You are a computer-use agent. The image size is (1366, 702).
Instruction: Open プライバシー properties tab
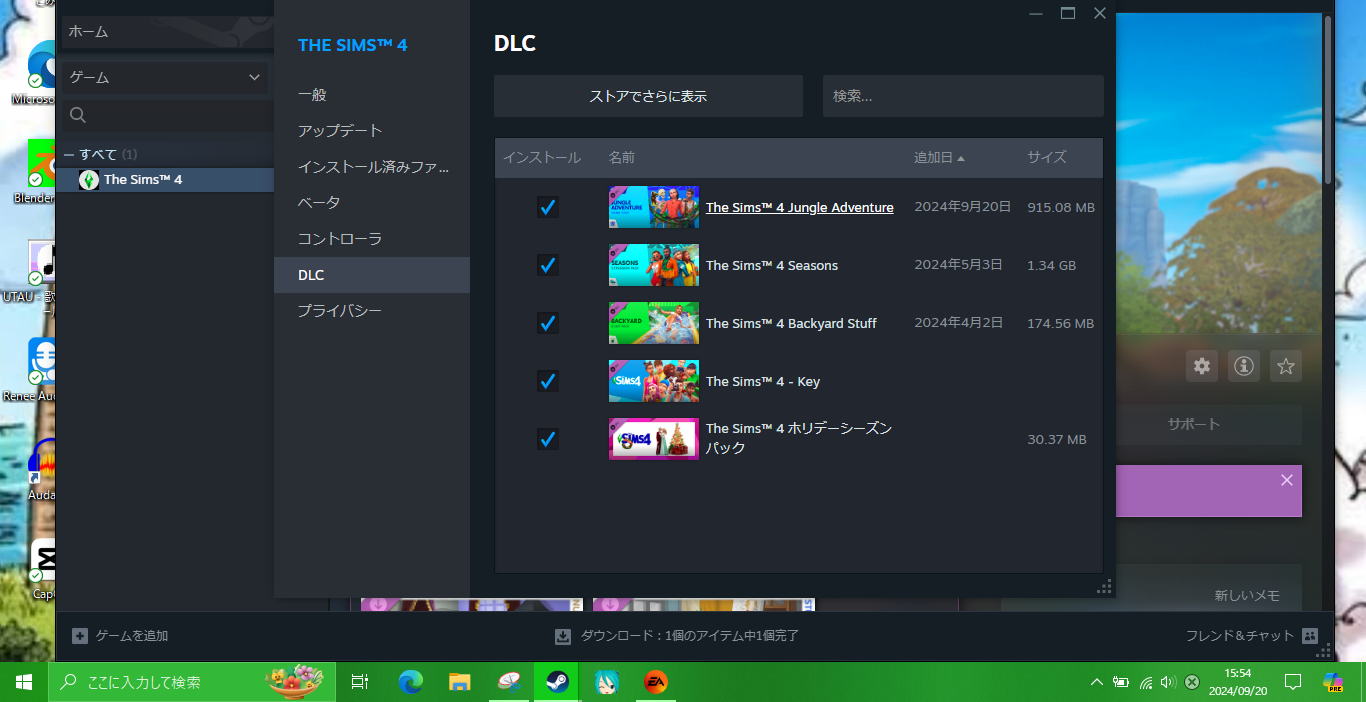372,311
